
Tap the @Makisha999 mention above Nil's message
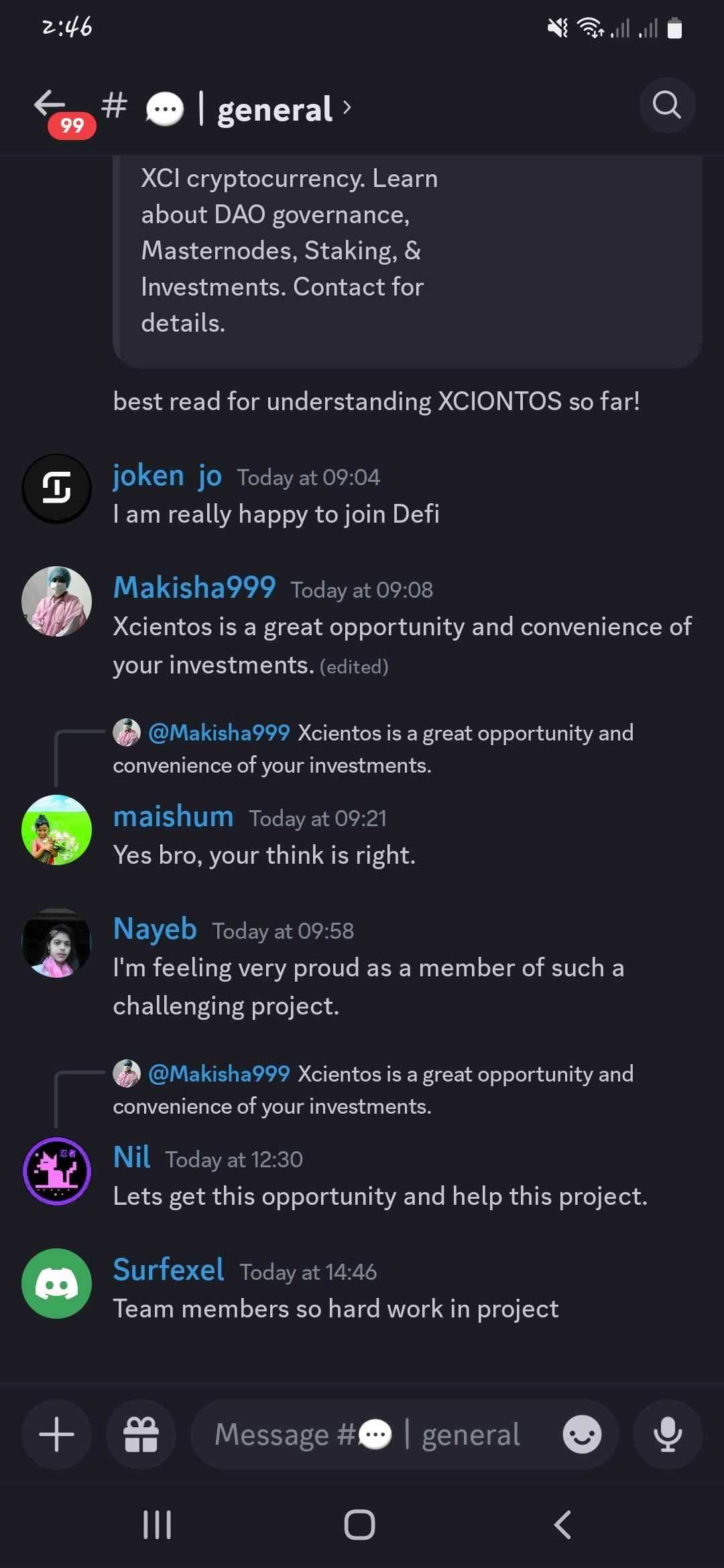click(x=219, y=1073)
